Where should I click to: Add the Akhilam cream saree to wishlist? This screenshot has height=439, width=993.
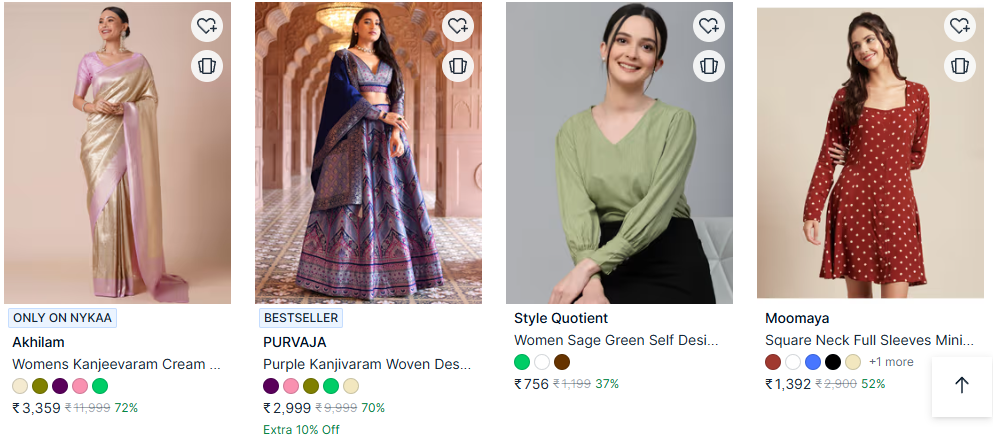(x=207, y=26)
